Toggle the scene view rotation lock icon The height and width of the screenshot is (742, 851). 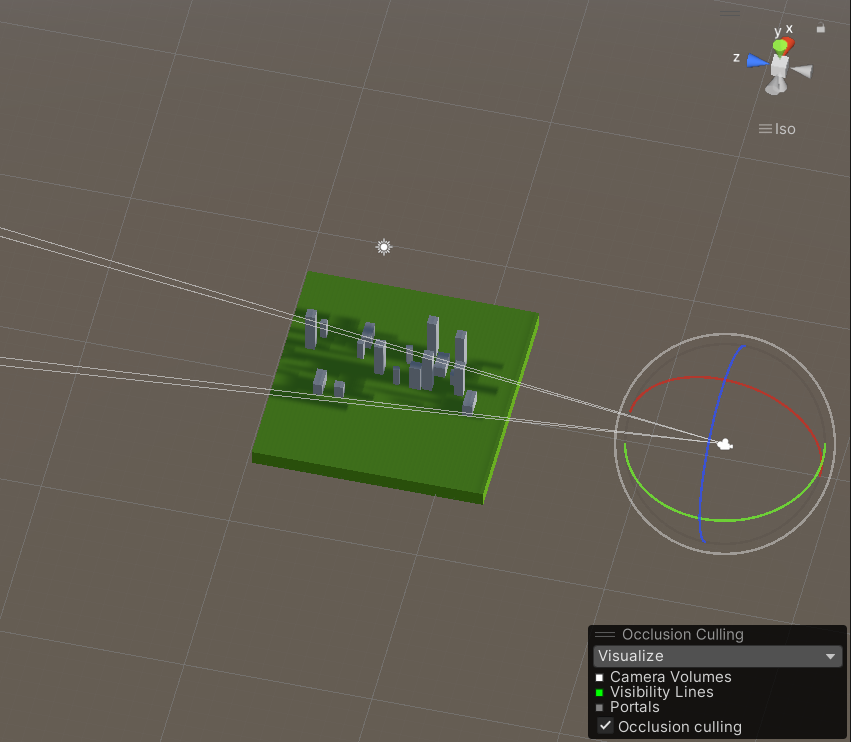(x=821, y=29)
